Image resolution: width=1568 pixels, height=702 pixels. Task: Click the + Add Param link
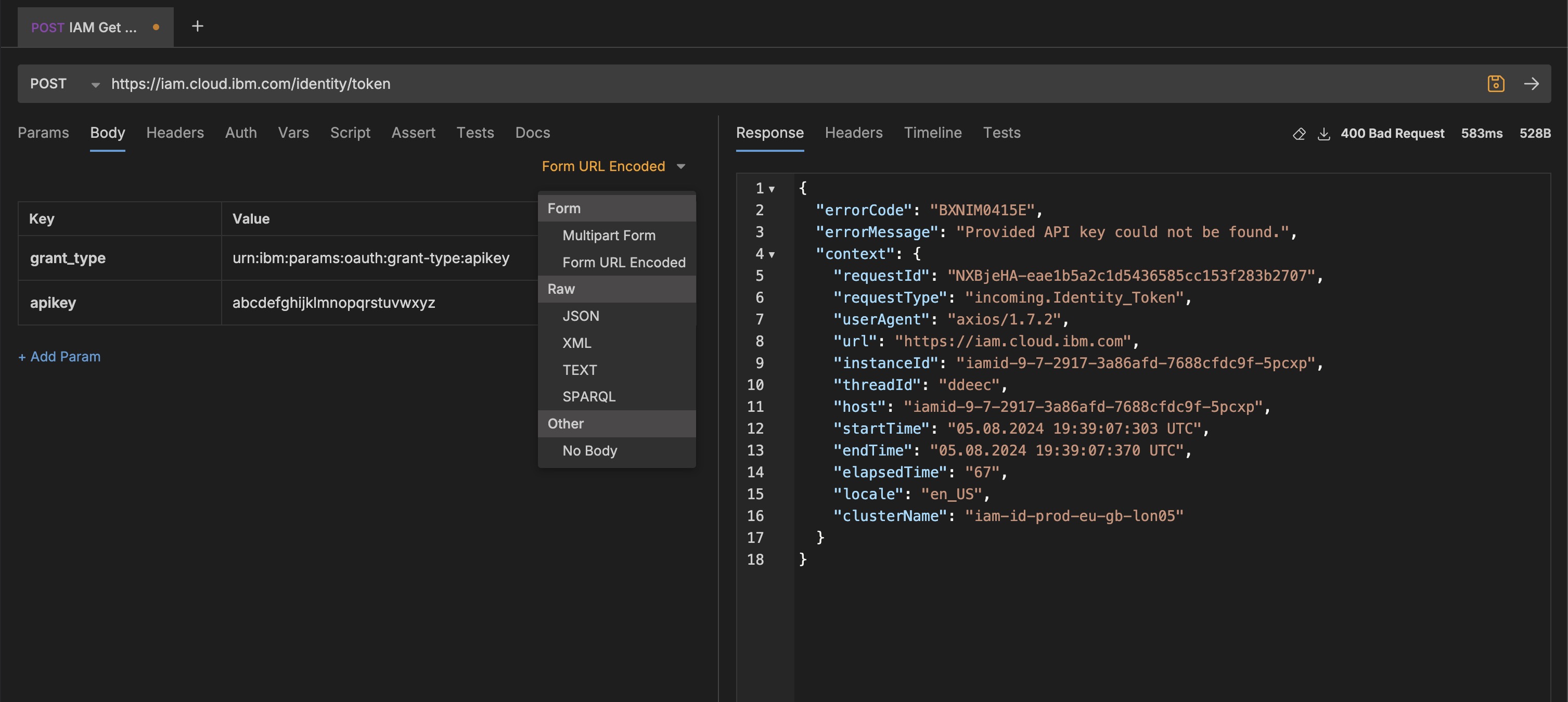point(59,357)
